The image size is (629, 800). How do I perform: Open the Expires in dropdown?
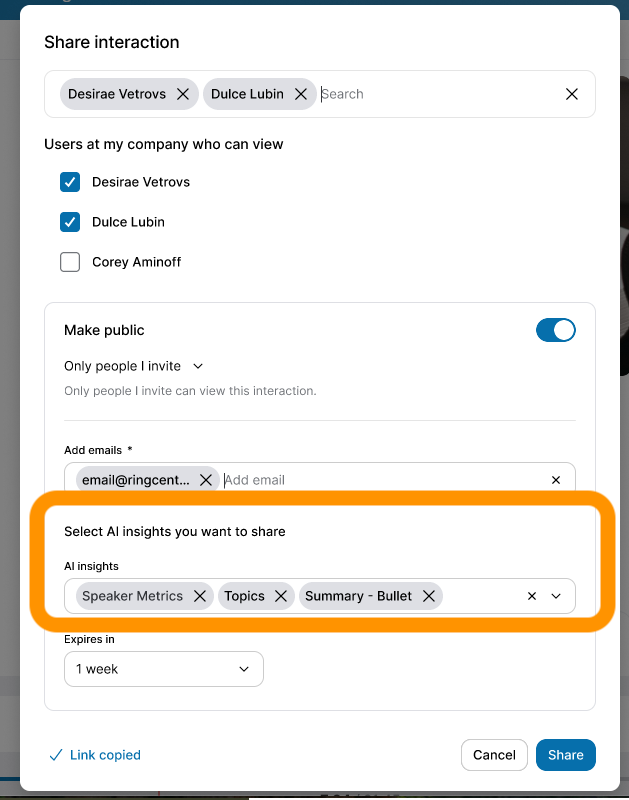tap(163, 668)
